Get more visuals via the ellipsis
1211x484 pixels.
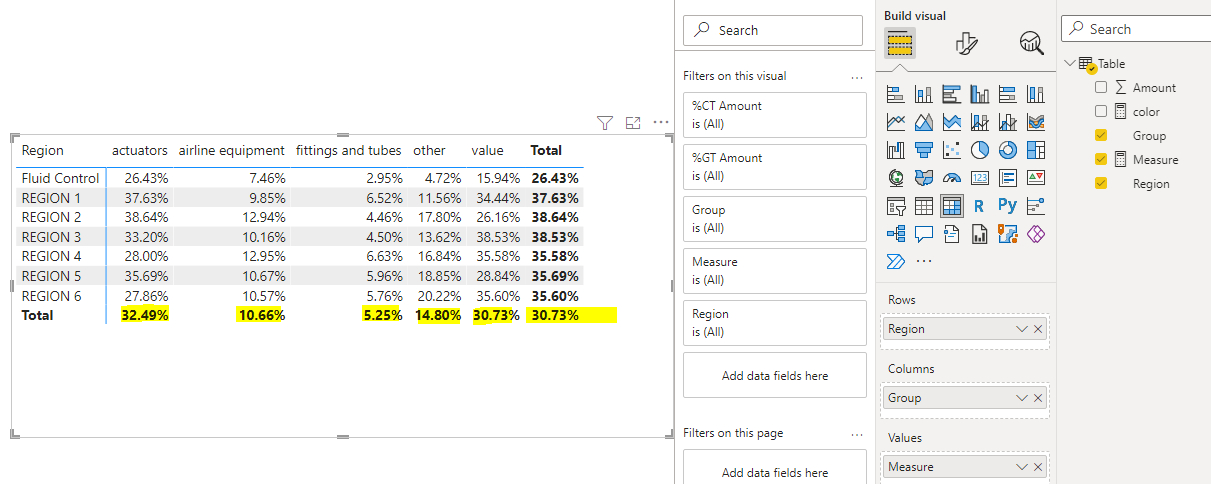click(924, 262)
